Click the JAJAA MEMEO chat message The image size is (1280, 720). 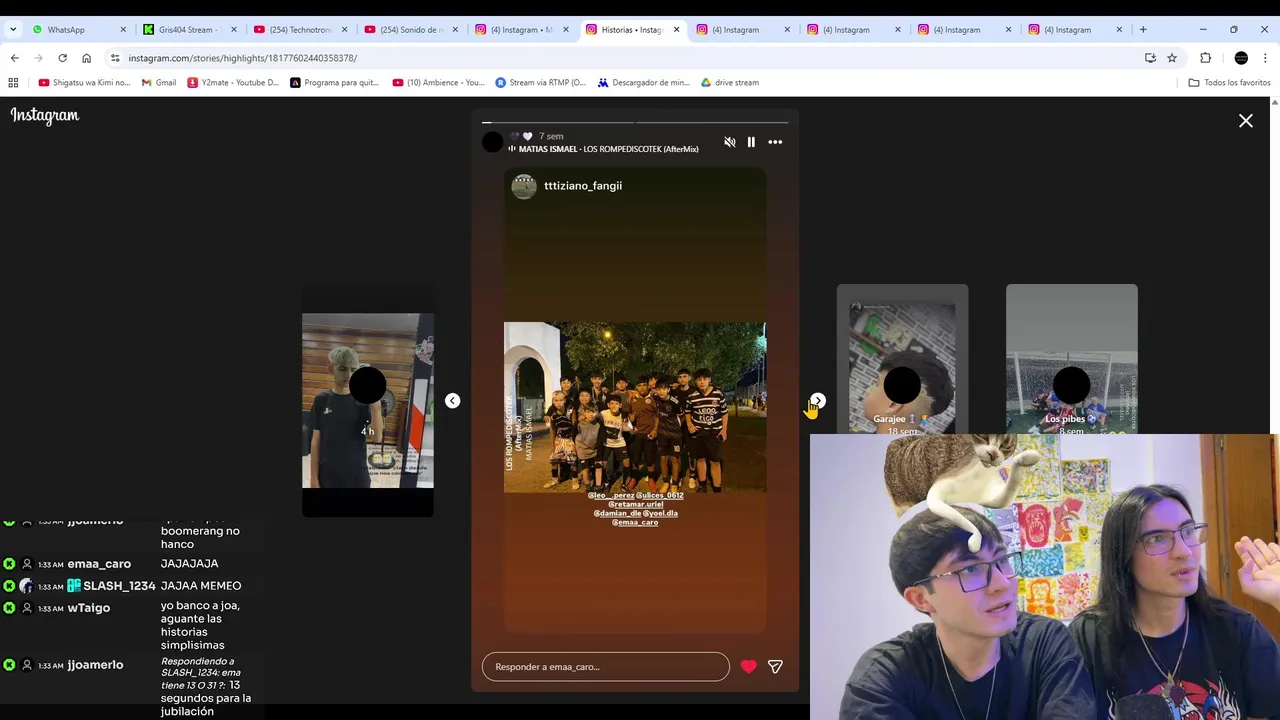(x=201, y=586)
